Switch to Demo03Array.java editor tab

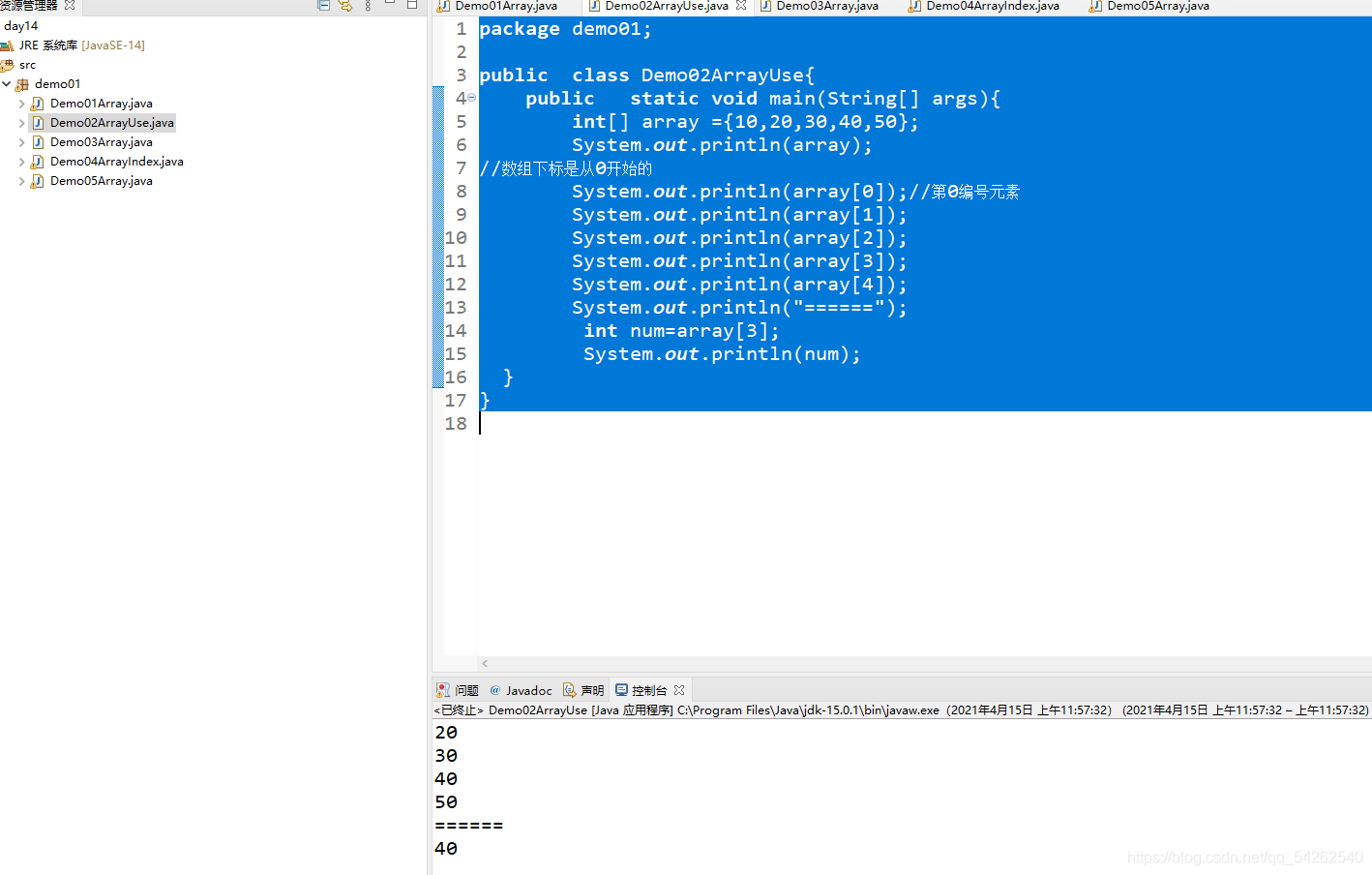tap(827, 6)
